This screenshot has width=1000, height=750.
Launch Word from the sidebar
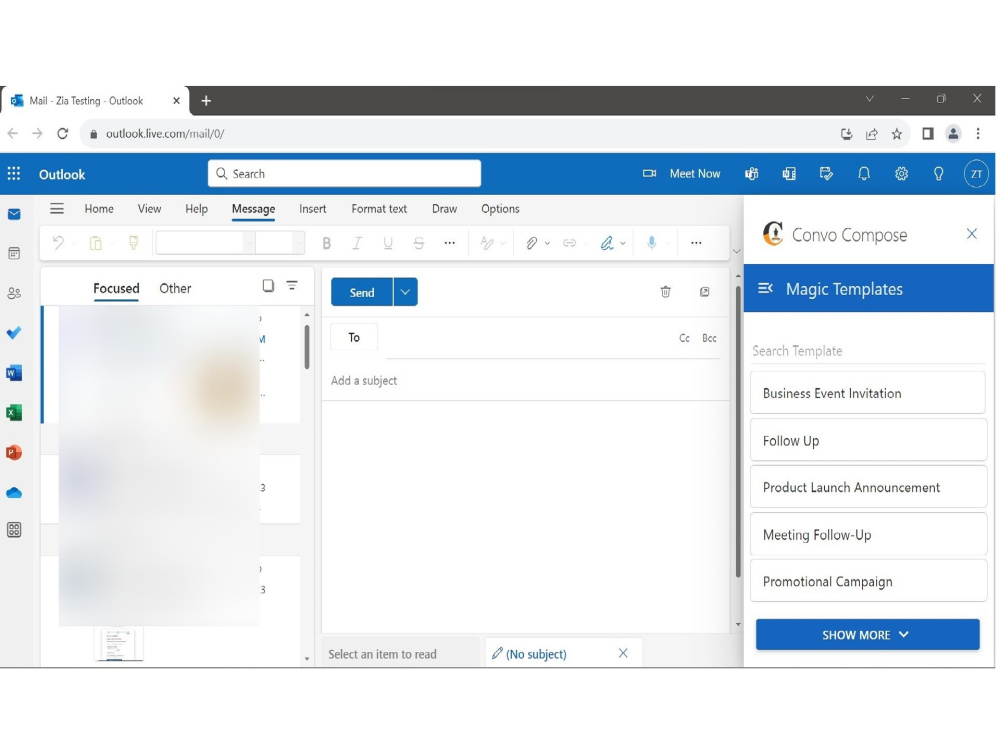(x=14, y=372)
